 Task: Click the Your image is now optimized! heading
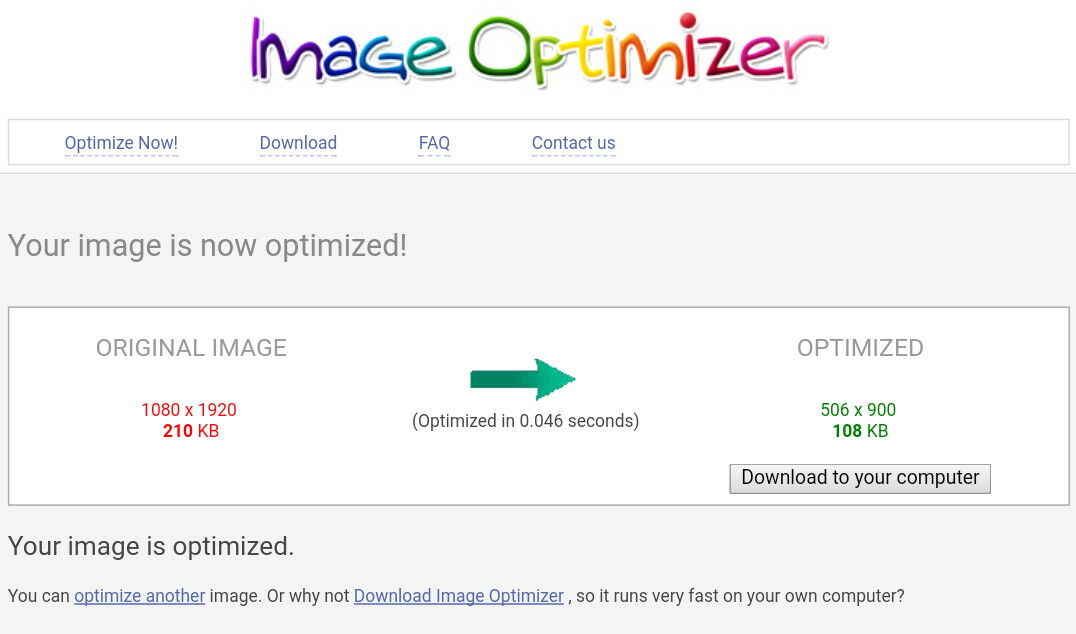(x=207, y=246)
